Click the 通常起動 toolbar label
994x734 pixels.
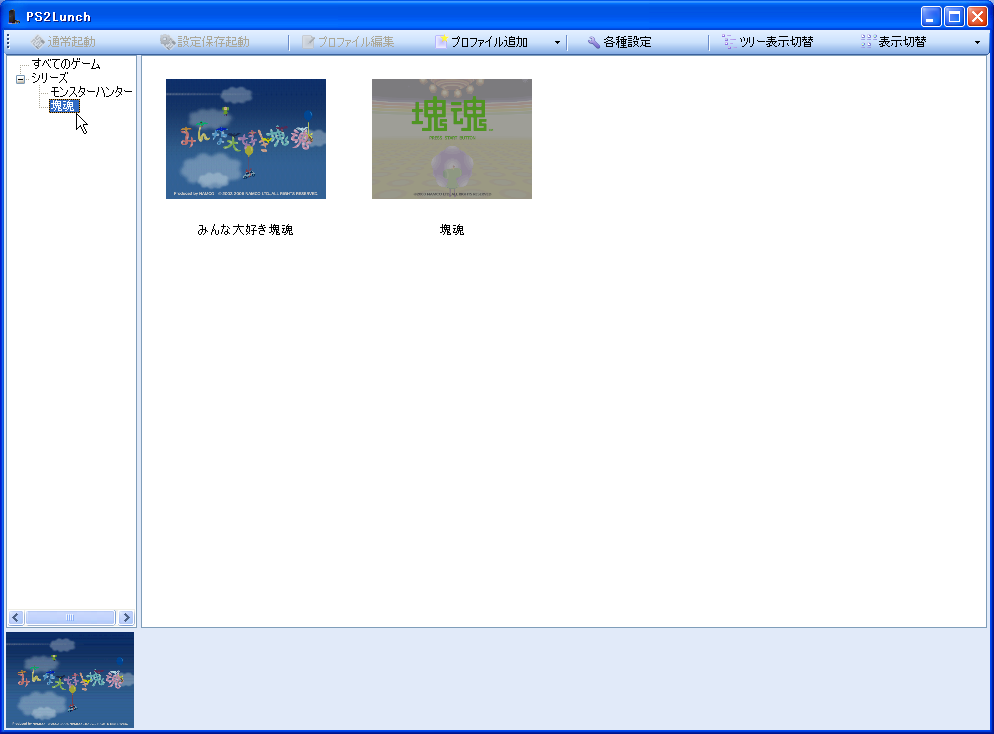(72, 42)
